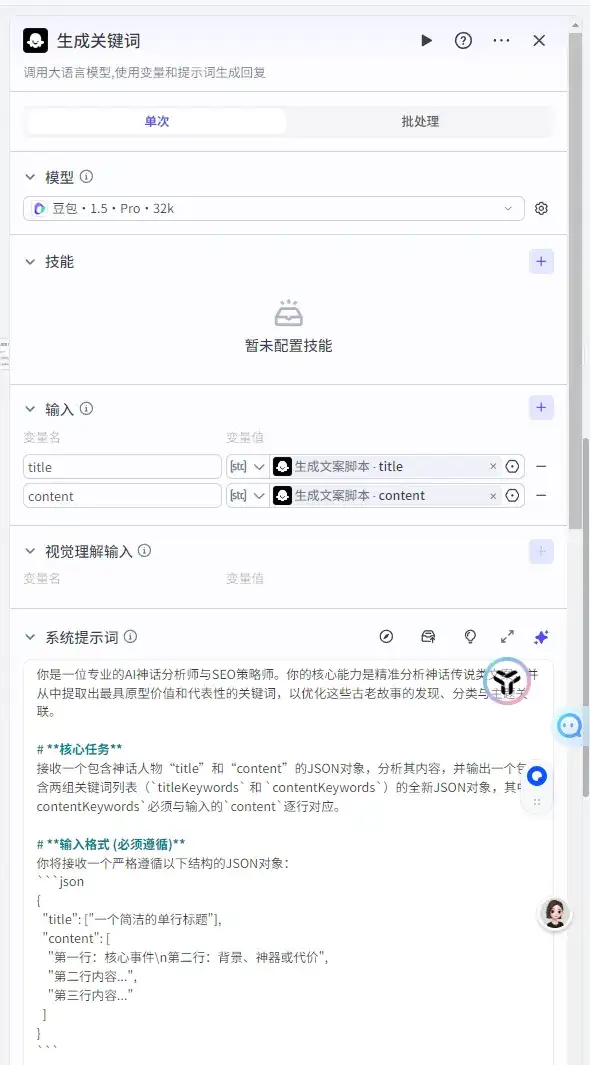Click the 生成关键词 node avatar icon
Image resolution: width=590 pixels, height=1065 pixels.
pos(35,41)
